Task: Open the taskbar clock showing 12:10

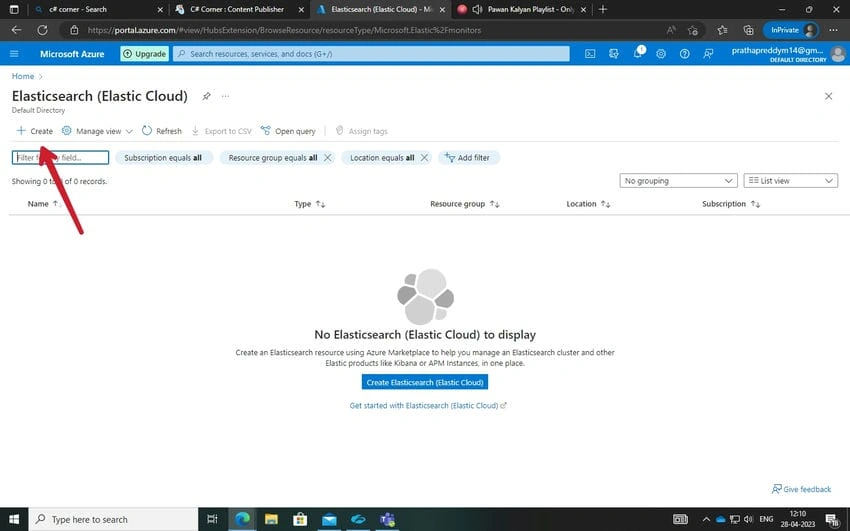Action: (797, 519)
